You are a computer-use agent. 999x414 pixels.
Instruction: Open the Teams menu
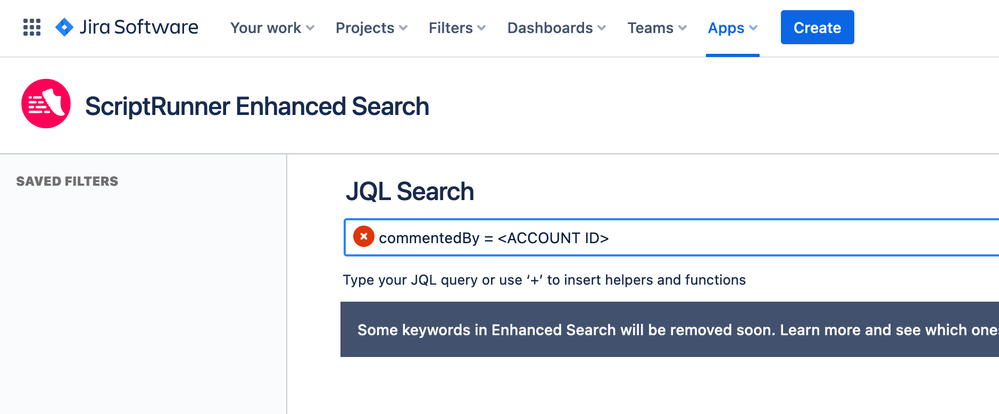pyautogui.click(x=656, y=28)
